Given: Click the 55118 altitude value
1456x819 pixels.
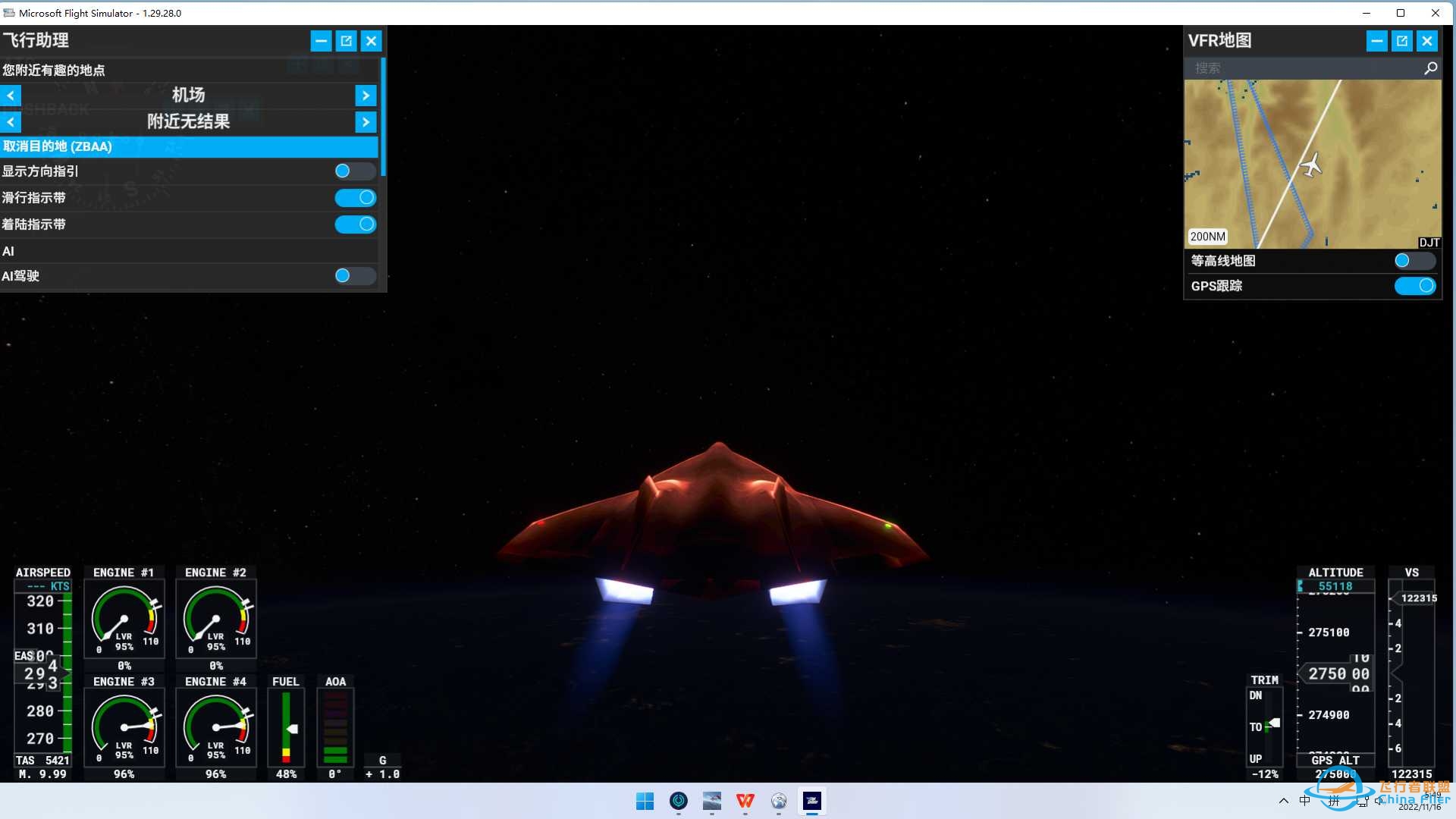Looking at the screenshot, I should [1335, 586].
